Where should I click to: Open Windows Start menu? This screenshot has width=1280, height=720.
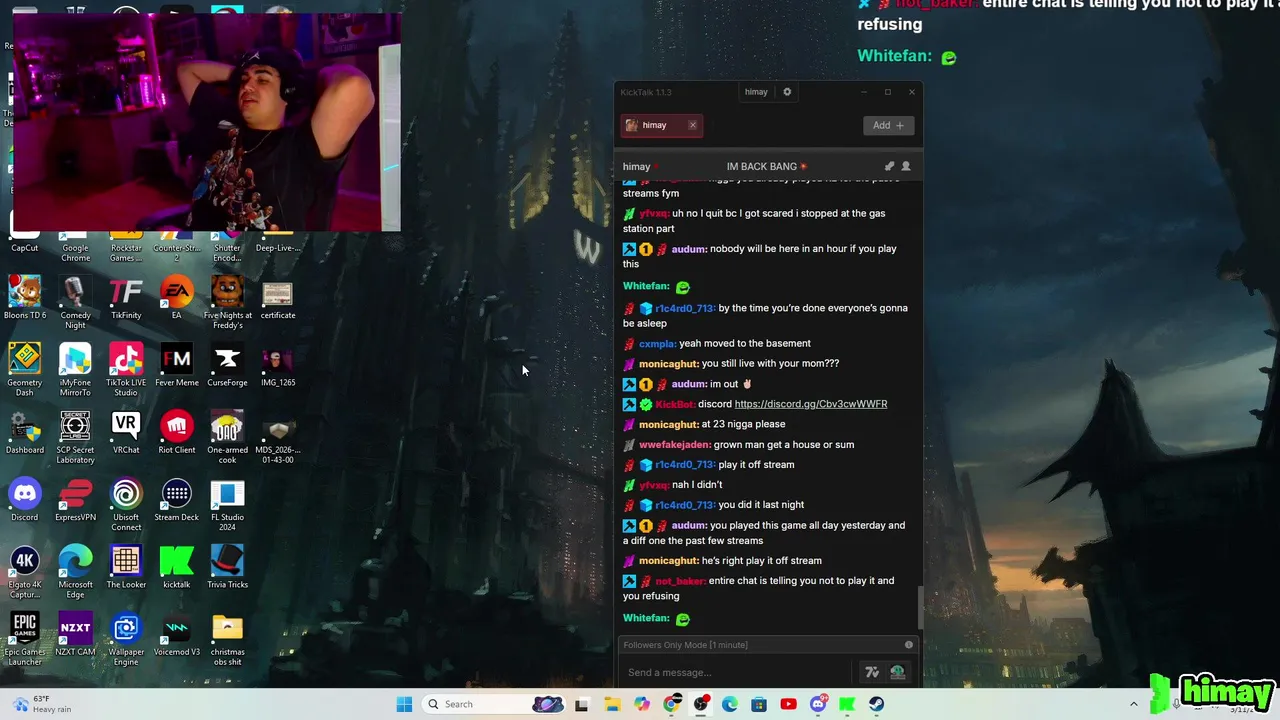coord(404,704)
